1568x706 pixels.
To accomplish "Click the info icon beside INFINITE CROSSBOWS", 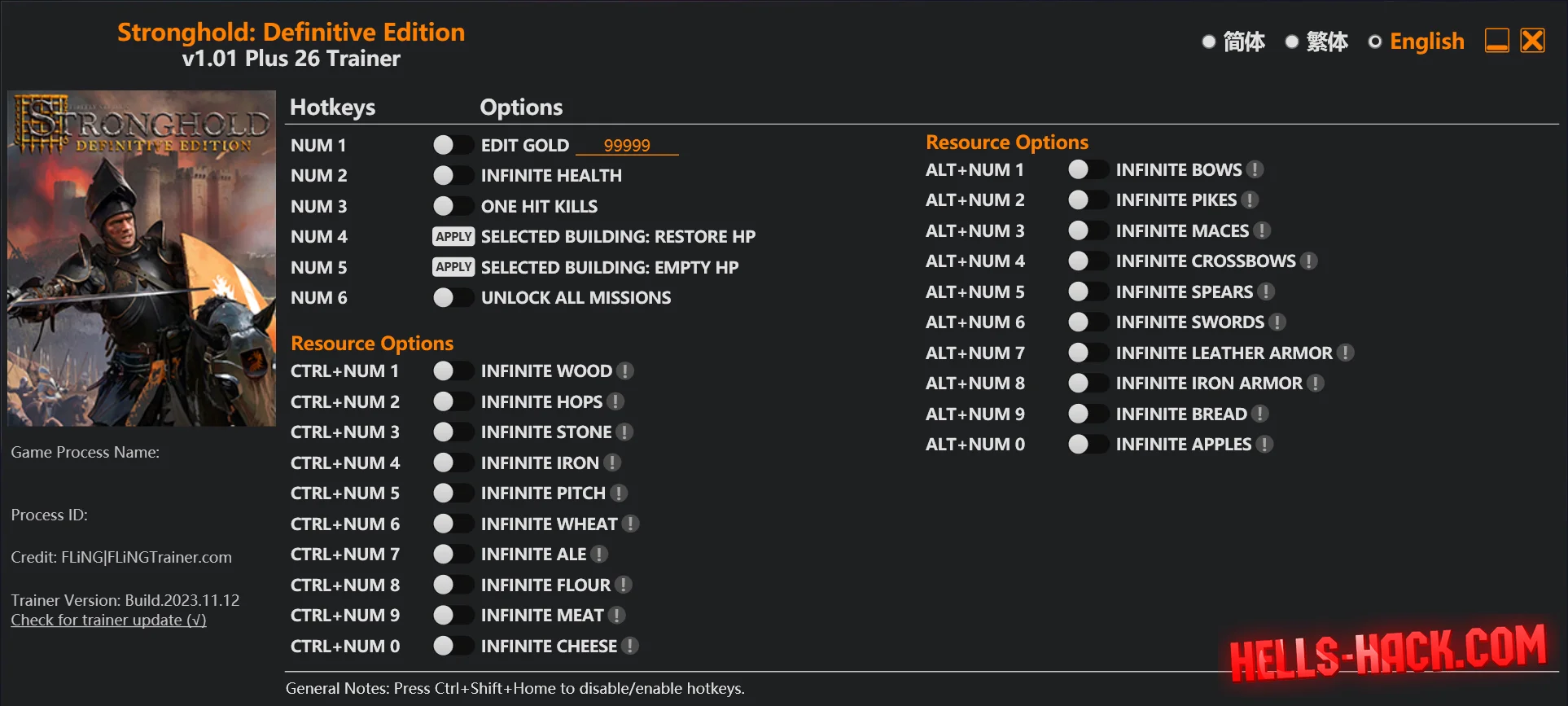I will coord(1308,261).
